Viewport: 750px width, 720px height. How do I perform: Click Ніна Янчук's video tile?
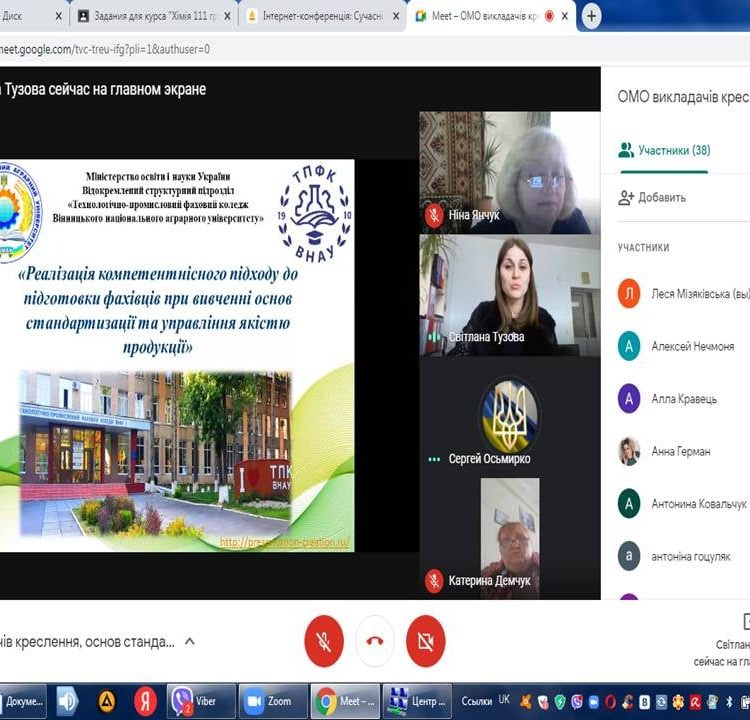[509, 173]
